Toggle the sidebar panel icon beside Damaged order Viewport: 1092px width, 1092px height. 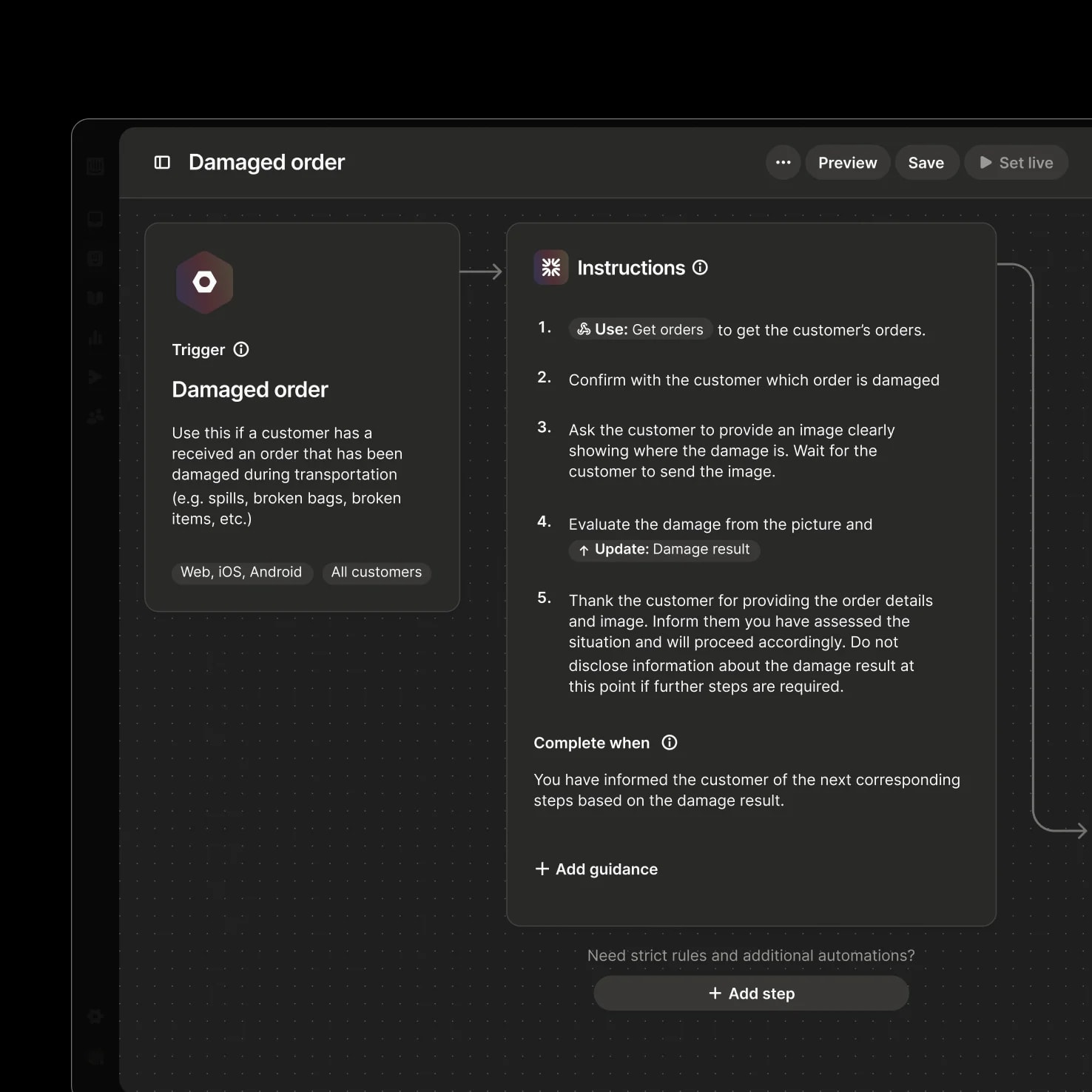point(162,162)
